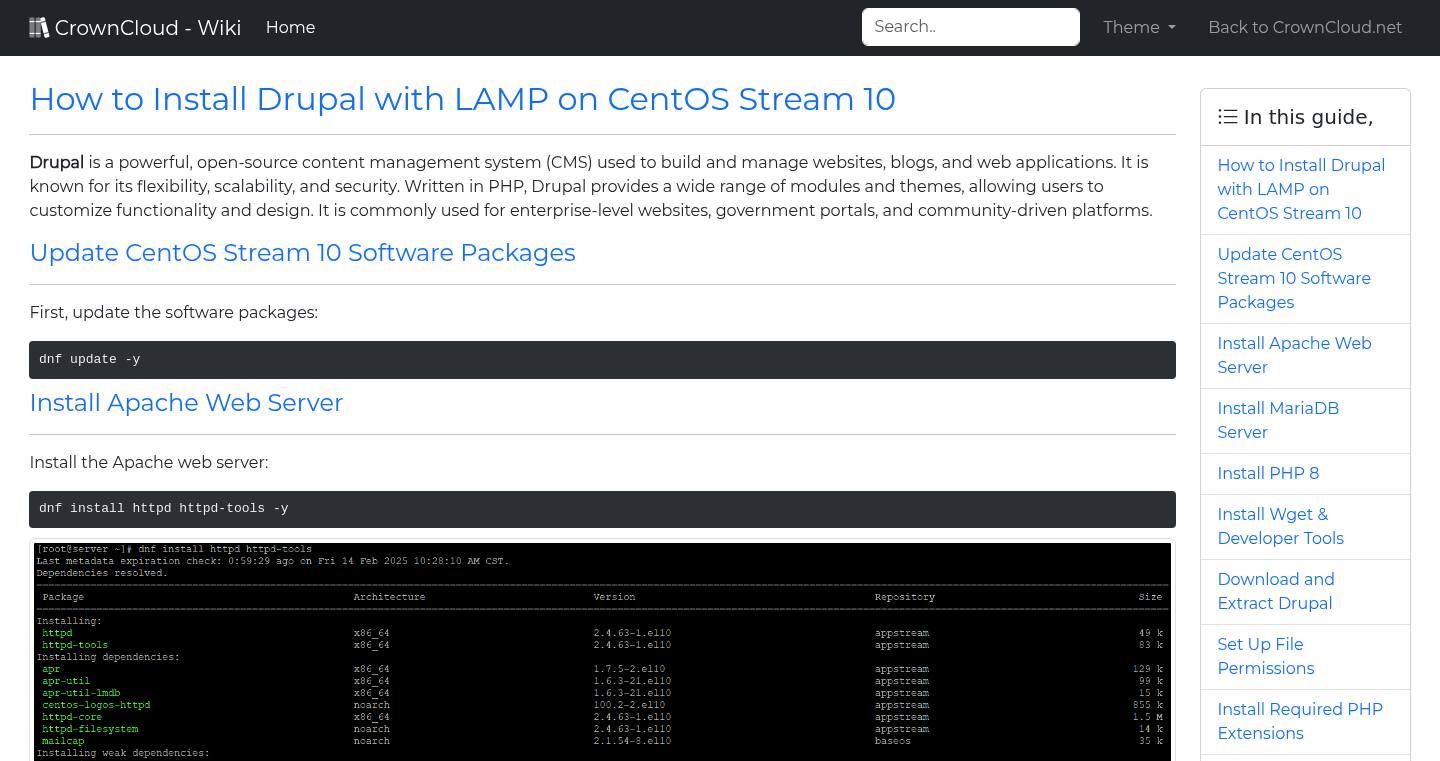
Task: Open Back to CrownCloud.net
Action: [x=1305, y=27]
